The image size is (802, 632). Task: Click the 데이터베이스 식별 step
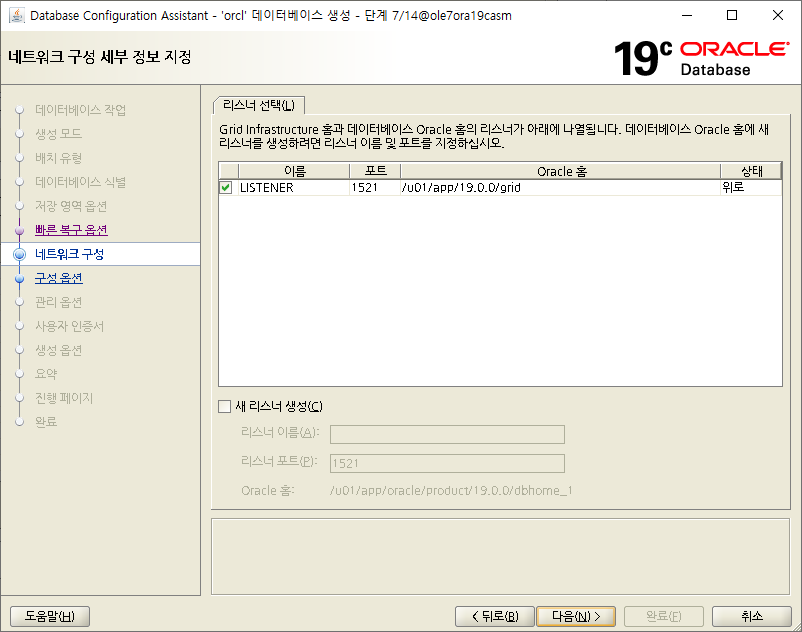coord(81,182)
